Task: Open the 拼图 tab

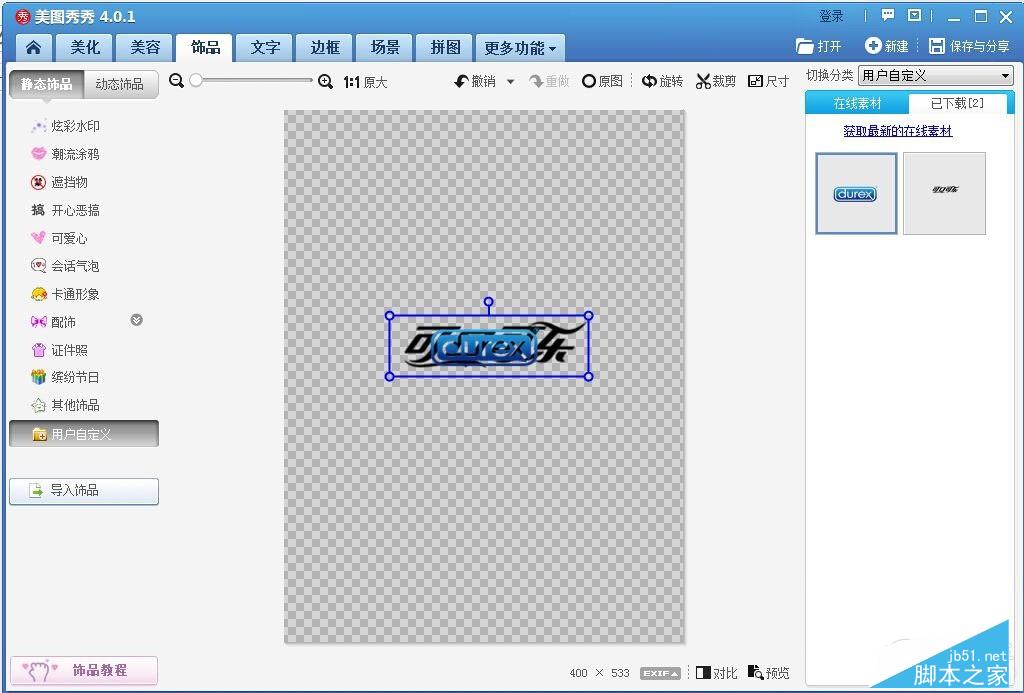Action: coord(445,48)
